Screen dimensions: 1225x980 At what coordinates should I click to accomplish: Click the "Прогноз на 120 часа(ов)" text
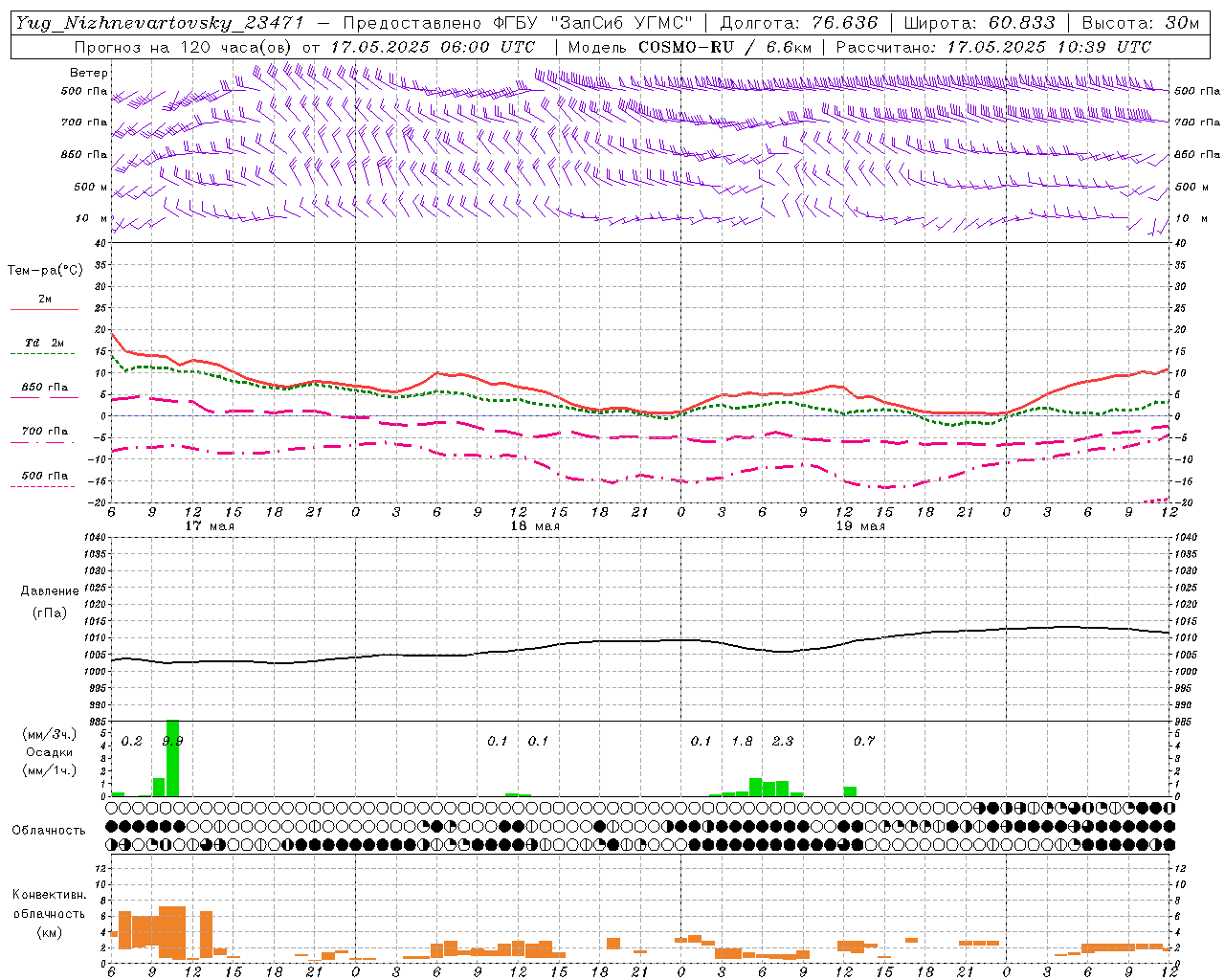(x=184, y=47)
